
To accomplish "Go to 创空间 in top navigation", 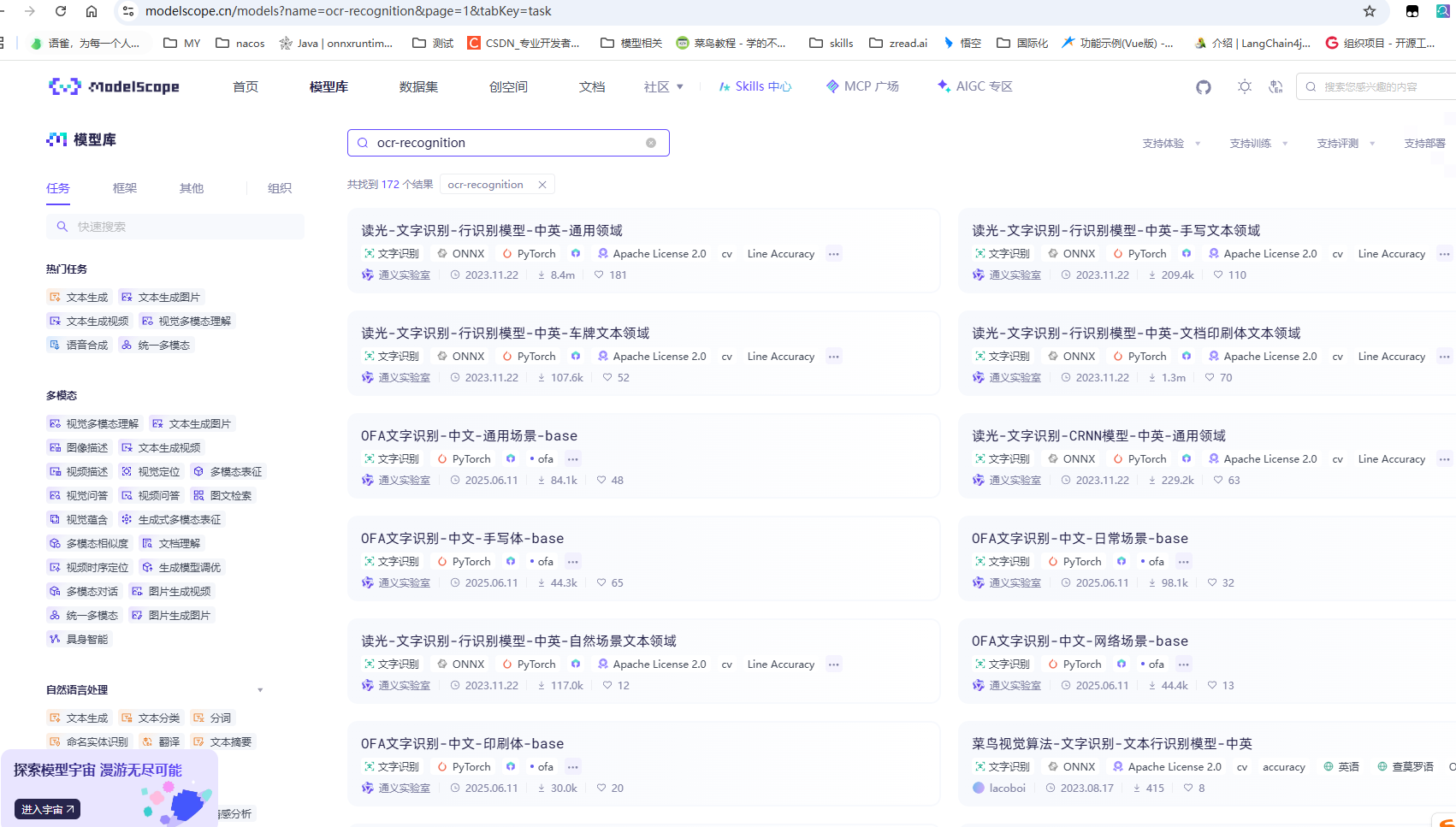I will (x=508, y=87).
